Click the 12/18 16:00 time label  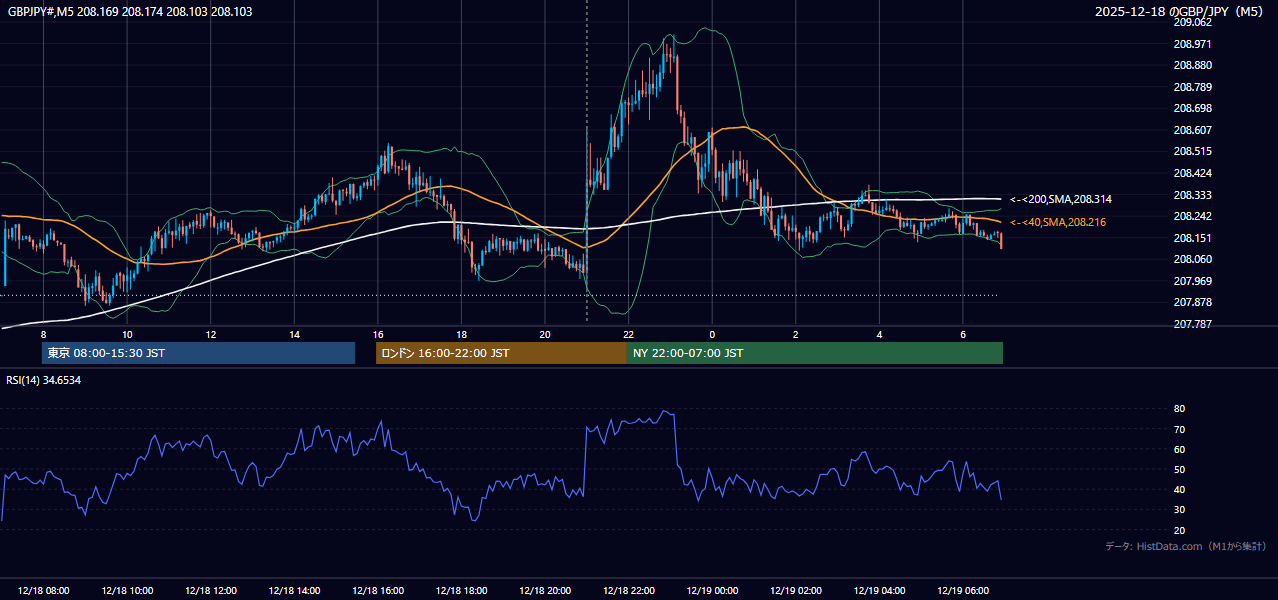(x=378, y=591)
